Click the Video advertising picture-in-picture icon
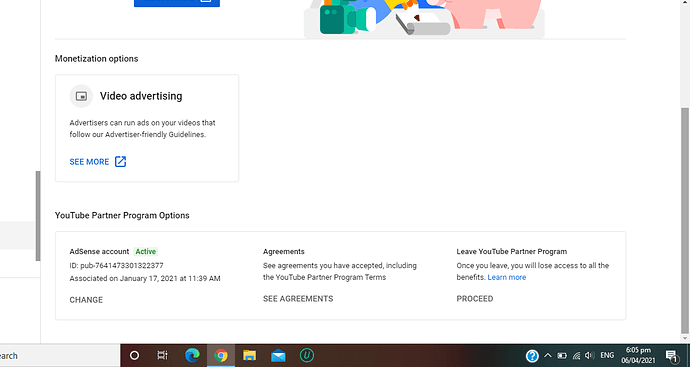690x367 pixels. [x=81, y=96]
